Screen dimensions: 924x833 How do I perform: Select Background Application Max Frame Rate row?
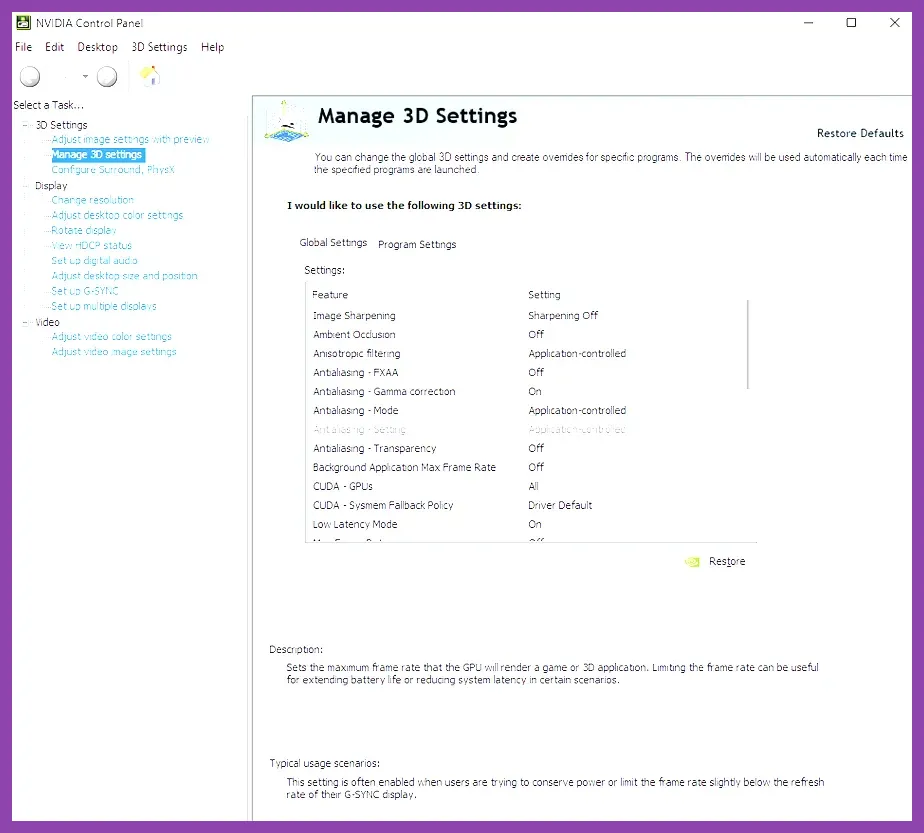[526, 468]
